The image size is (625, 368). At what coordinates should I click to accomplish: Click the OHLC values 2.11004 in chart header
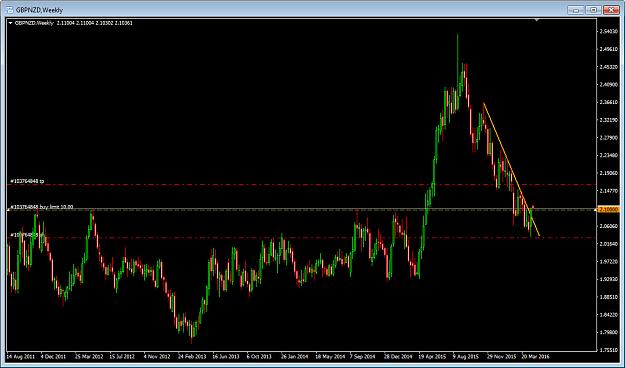(94, 23)
